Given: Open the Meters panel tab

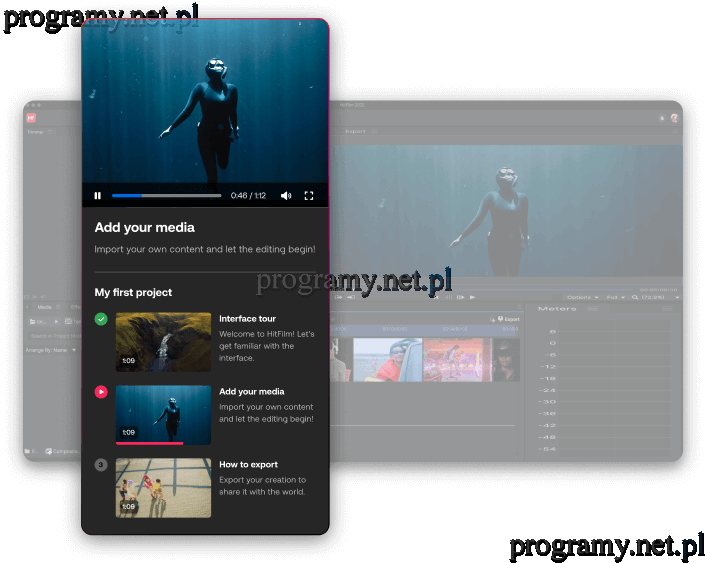Looking at the screenshot, I should 556,309.
